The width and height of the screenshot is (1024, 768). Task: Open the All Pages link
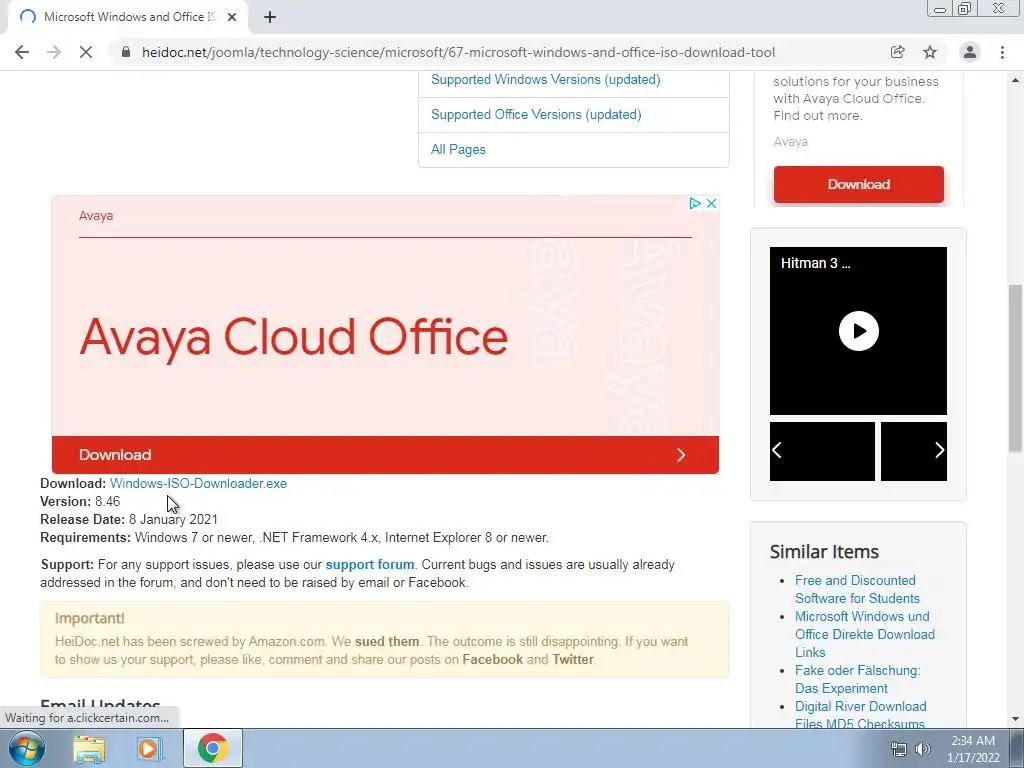click(458, 150)
